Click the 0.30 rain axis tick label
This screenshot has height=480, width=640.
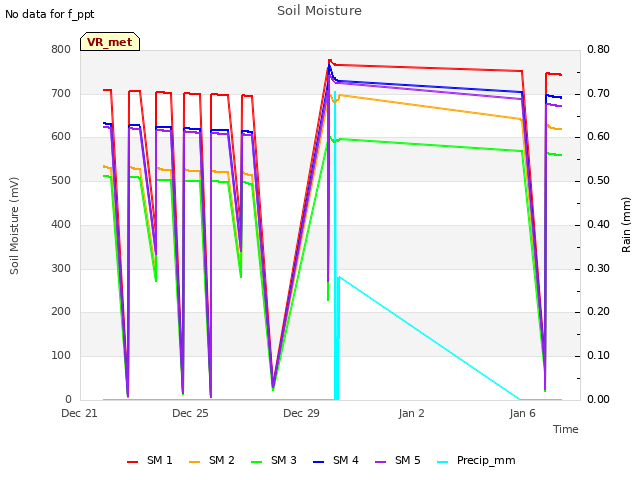(598, 269)
